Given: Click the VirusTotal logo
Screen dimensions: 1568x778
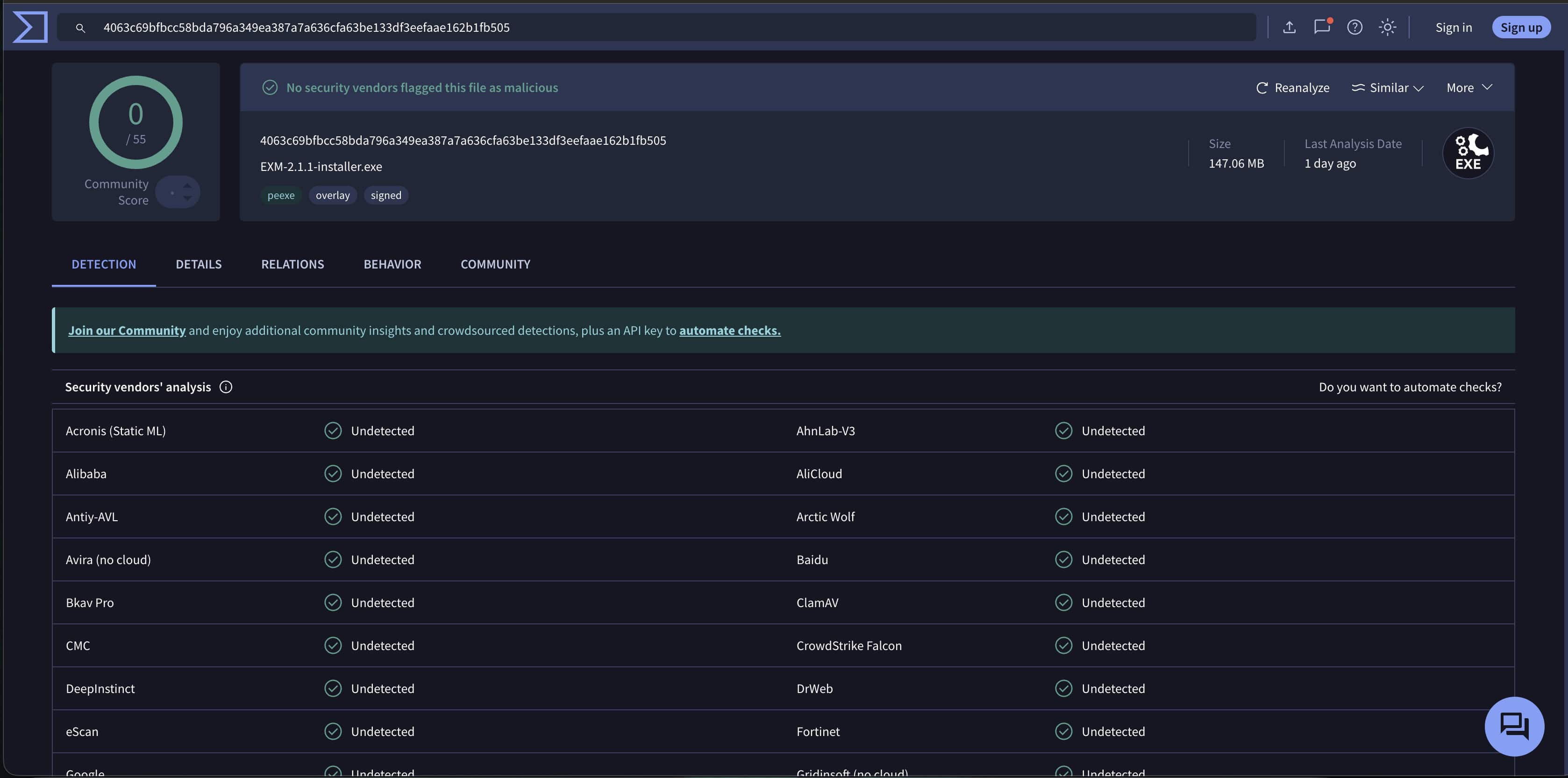Looking at the screenshot, I should (x=30, y=28).
